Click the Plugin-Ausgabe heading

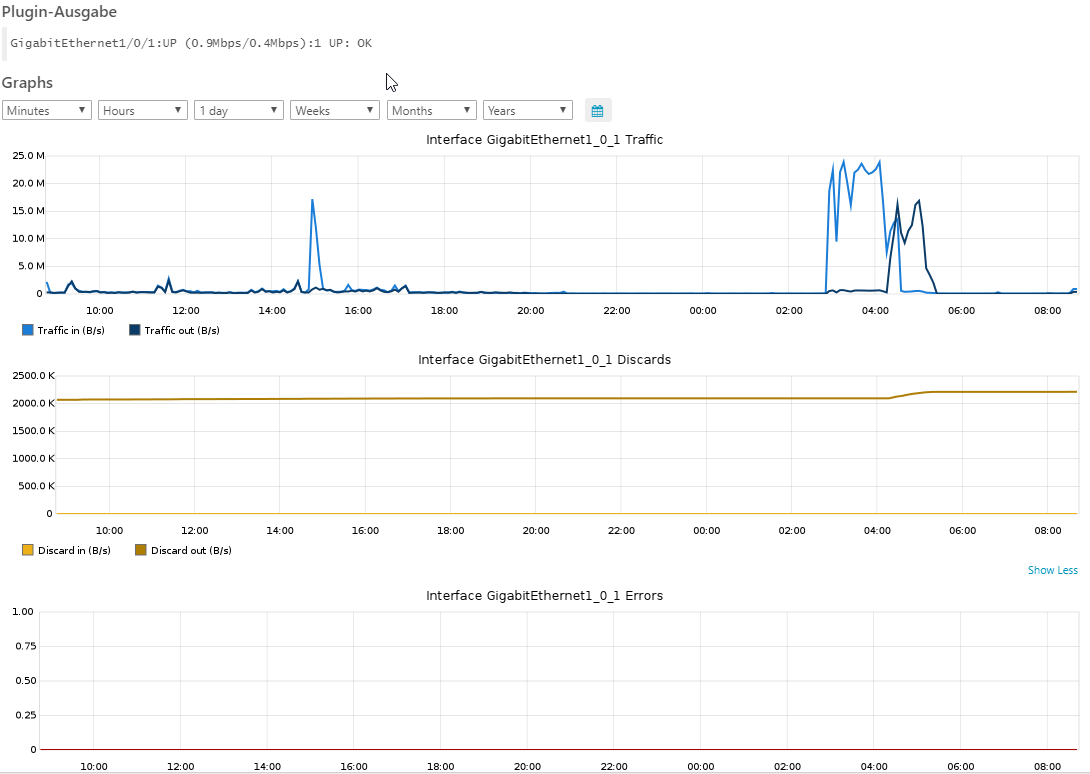(59, 12)
